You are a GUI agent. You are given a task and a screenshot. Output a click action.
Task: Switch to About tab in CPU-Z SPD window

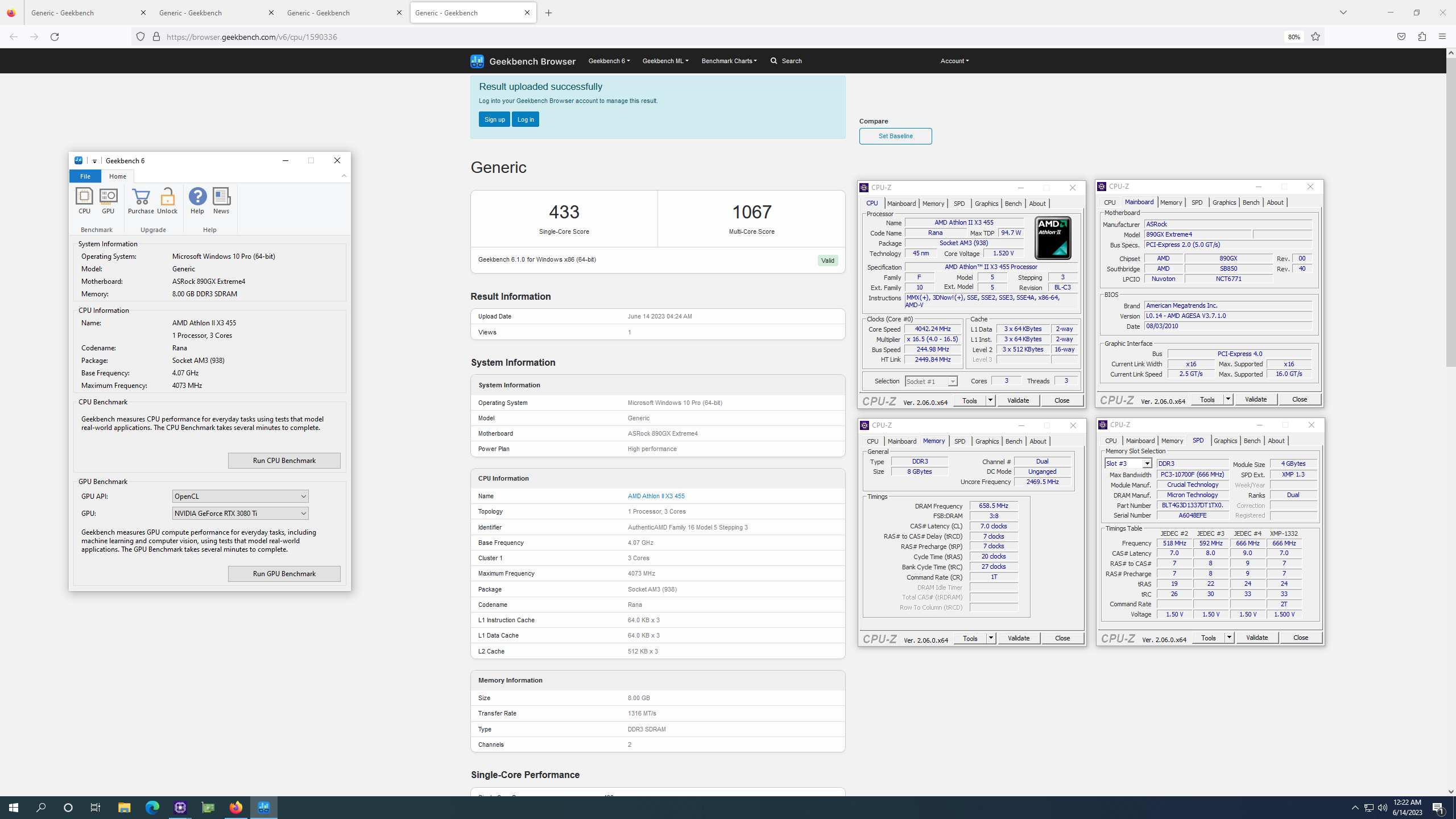[1276, 441]
